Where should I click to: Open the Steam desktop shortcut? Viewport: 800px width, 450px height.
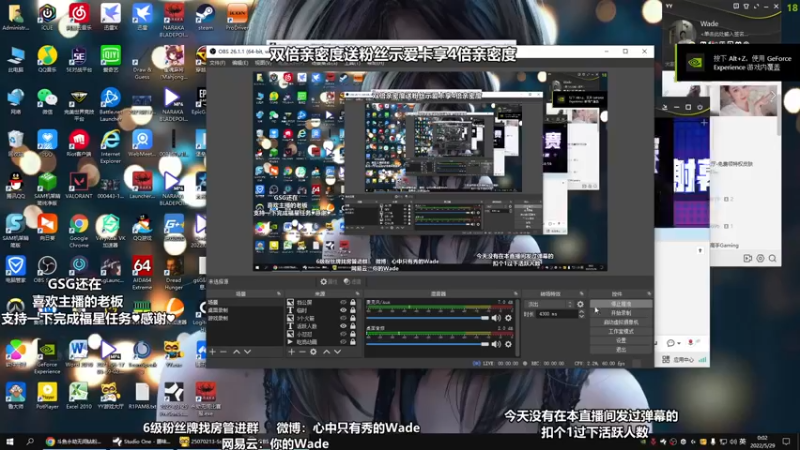(205, 16)
